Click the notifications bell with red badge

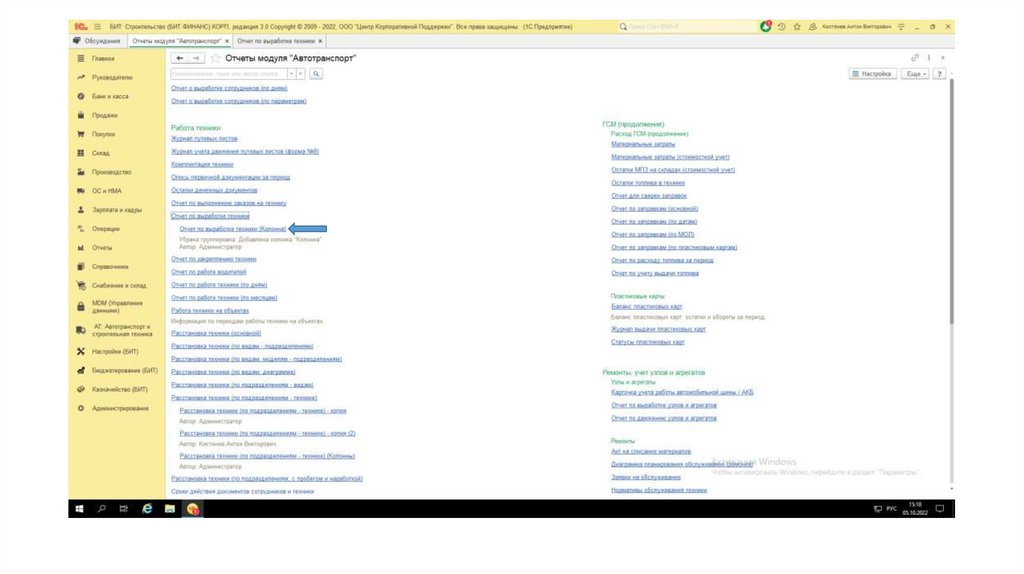tap(765, 27)
